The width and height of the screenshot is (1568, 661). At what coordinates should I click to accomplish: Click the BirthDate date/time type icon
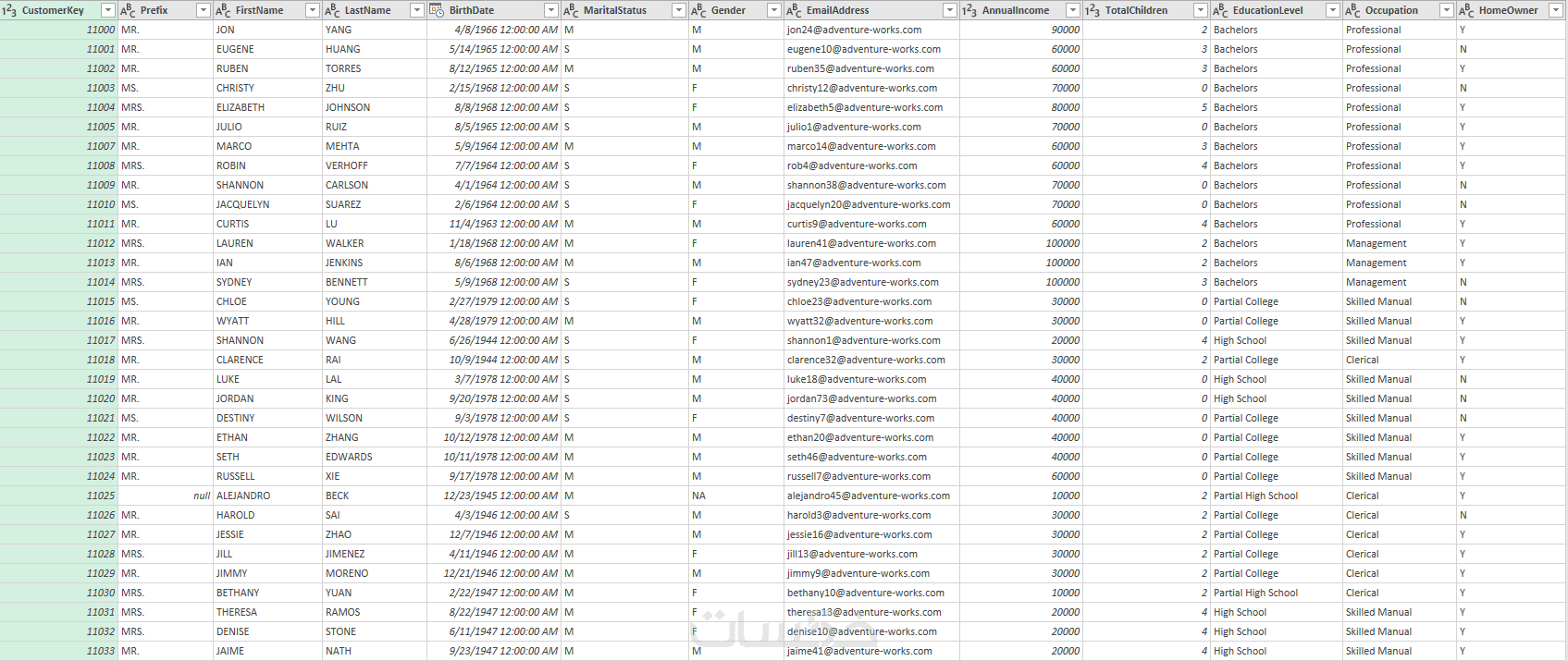point(437,10)
